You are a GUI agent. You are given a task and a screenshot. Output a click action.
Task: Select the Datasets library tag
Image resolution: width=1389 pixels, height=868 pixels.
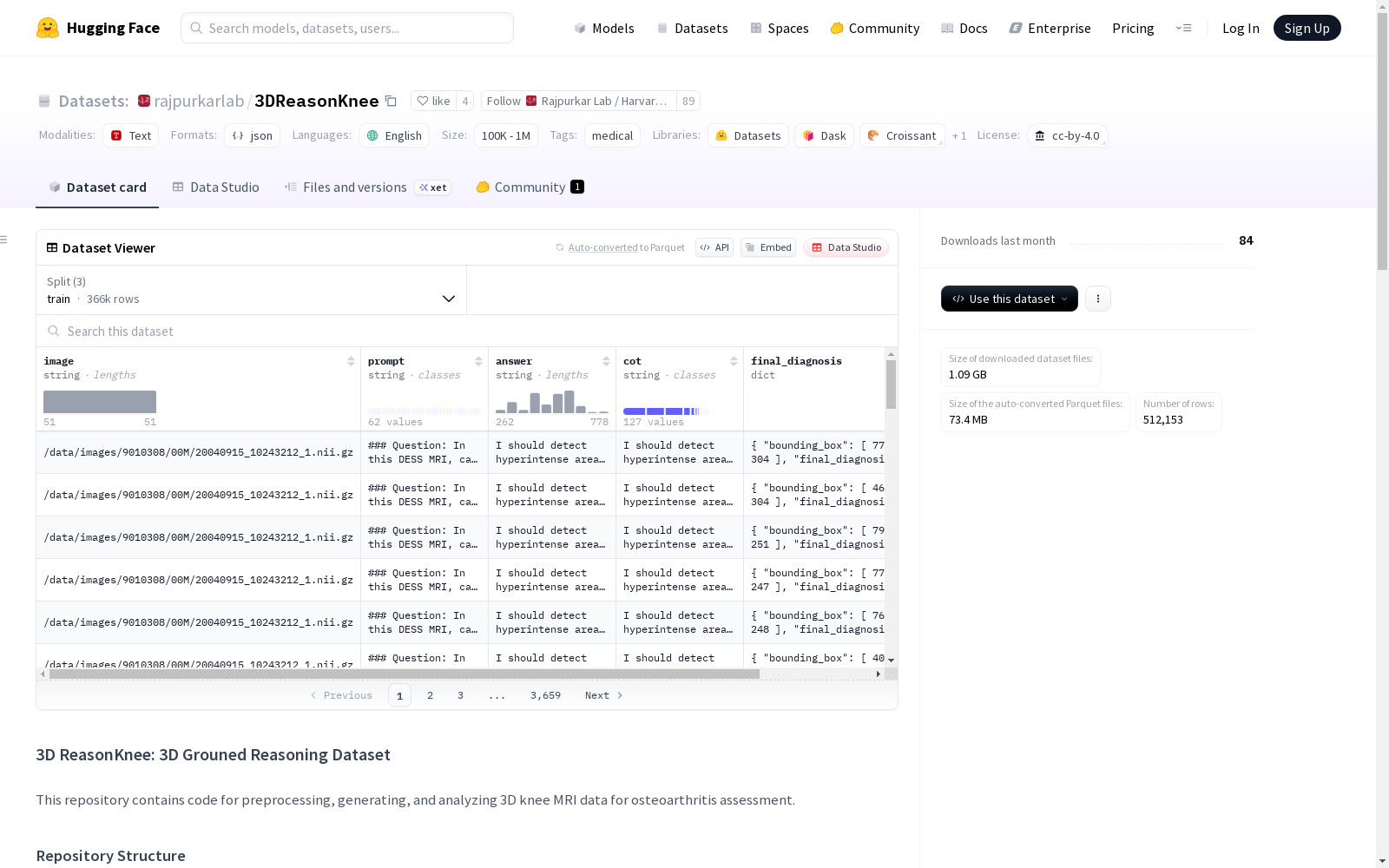(748, 135)
